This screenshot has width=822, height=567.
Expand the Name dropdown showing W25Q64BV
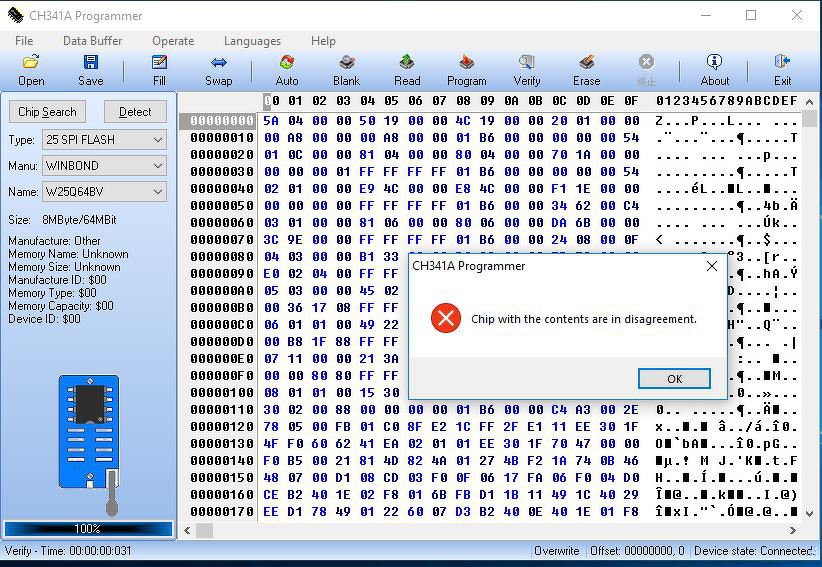pyautogui.click(x=104, y=192)
